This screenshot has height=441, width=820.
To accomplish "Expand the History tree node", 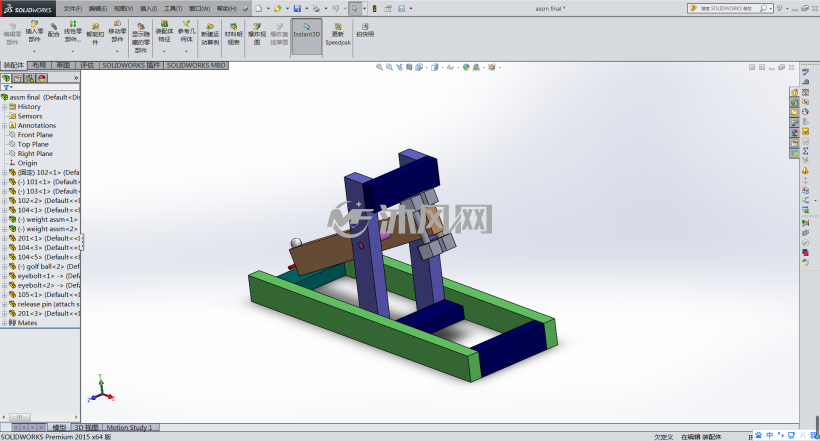I will click(x=5, y=107).
